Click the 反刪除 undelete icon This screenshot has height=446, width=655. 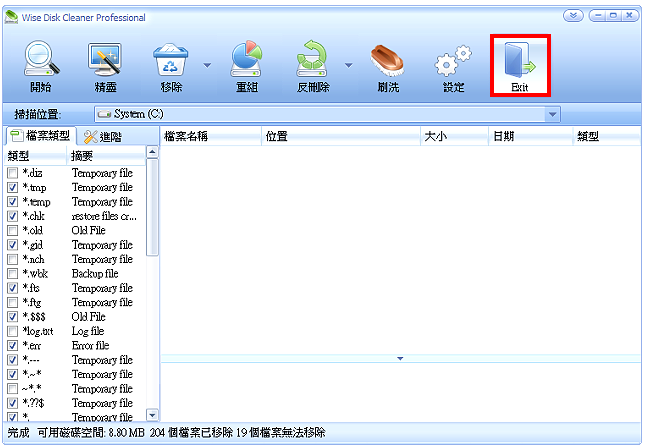312,66
